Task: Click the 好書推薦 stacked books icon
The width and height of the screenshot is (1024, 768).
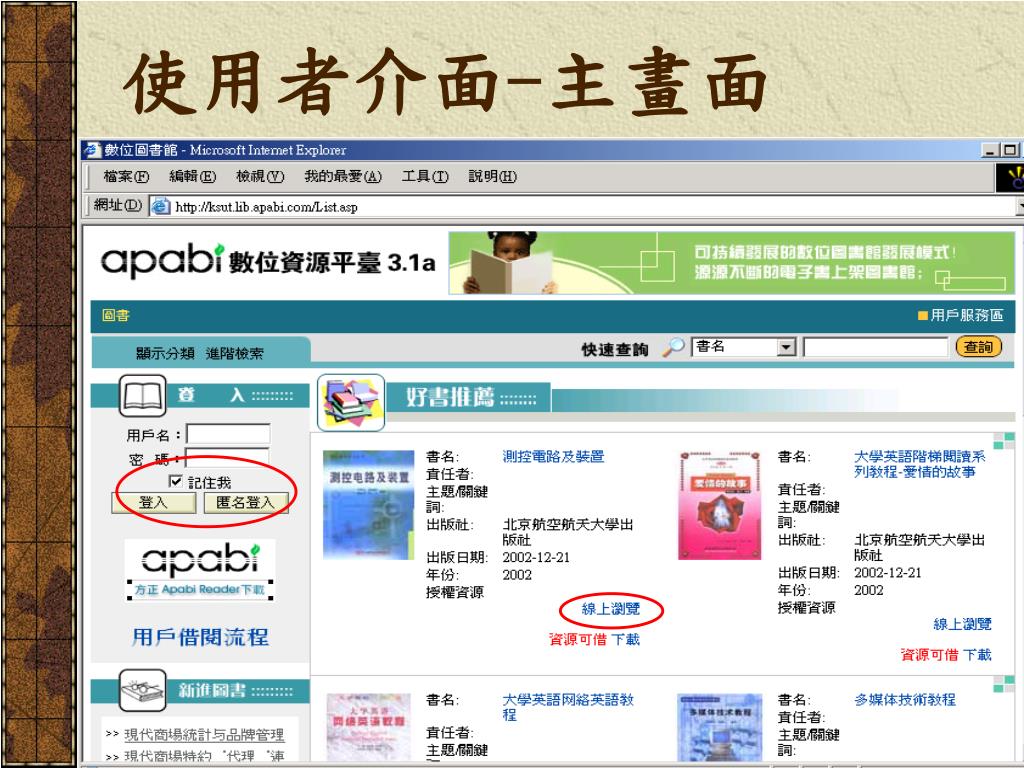Action: tap(351, 402)
